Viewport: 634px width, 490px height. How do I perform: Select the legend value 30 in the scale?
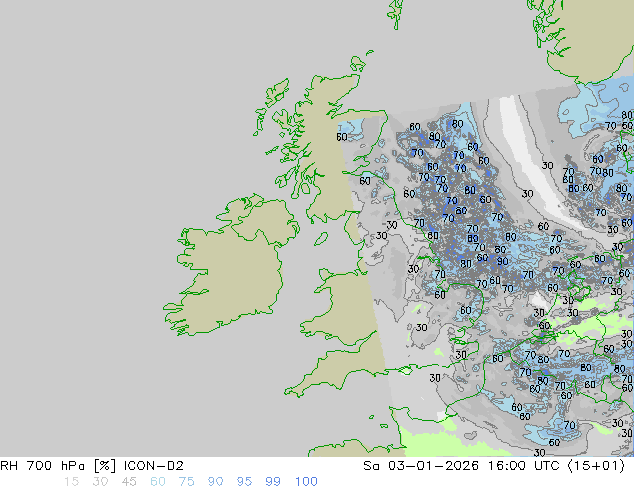[100, 482]
